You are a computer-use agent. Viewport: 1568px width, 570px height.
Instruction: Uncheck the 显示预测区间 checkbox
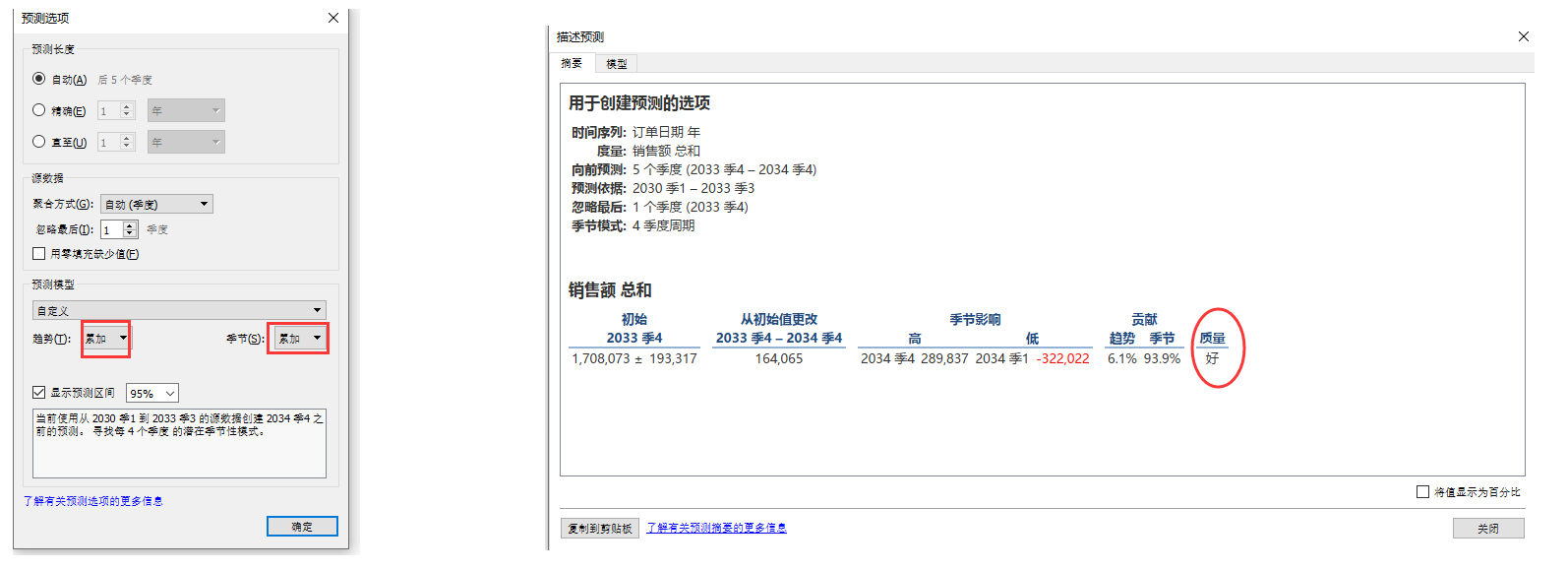[x=39, y=392]
